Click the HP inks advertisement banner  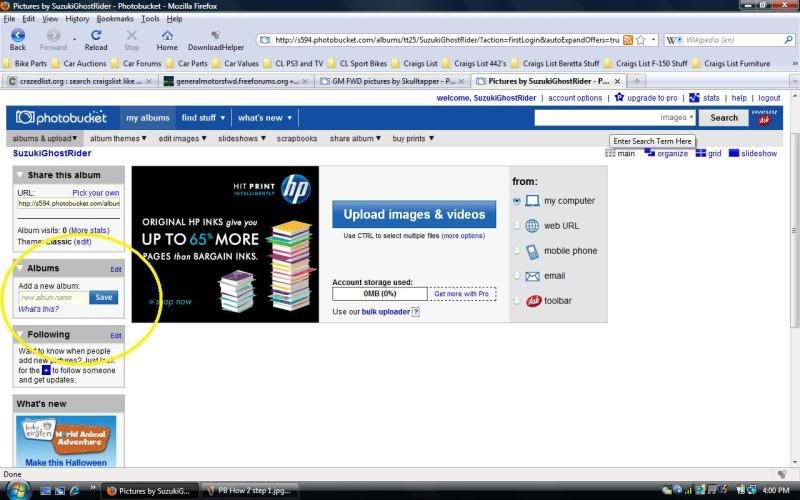pyautogui.click(x=225, y=244)
